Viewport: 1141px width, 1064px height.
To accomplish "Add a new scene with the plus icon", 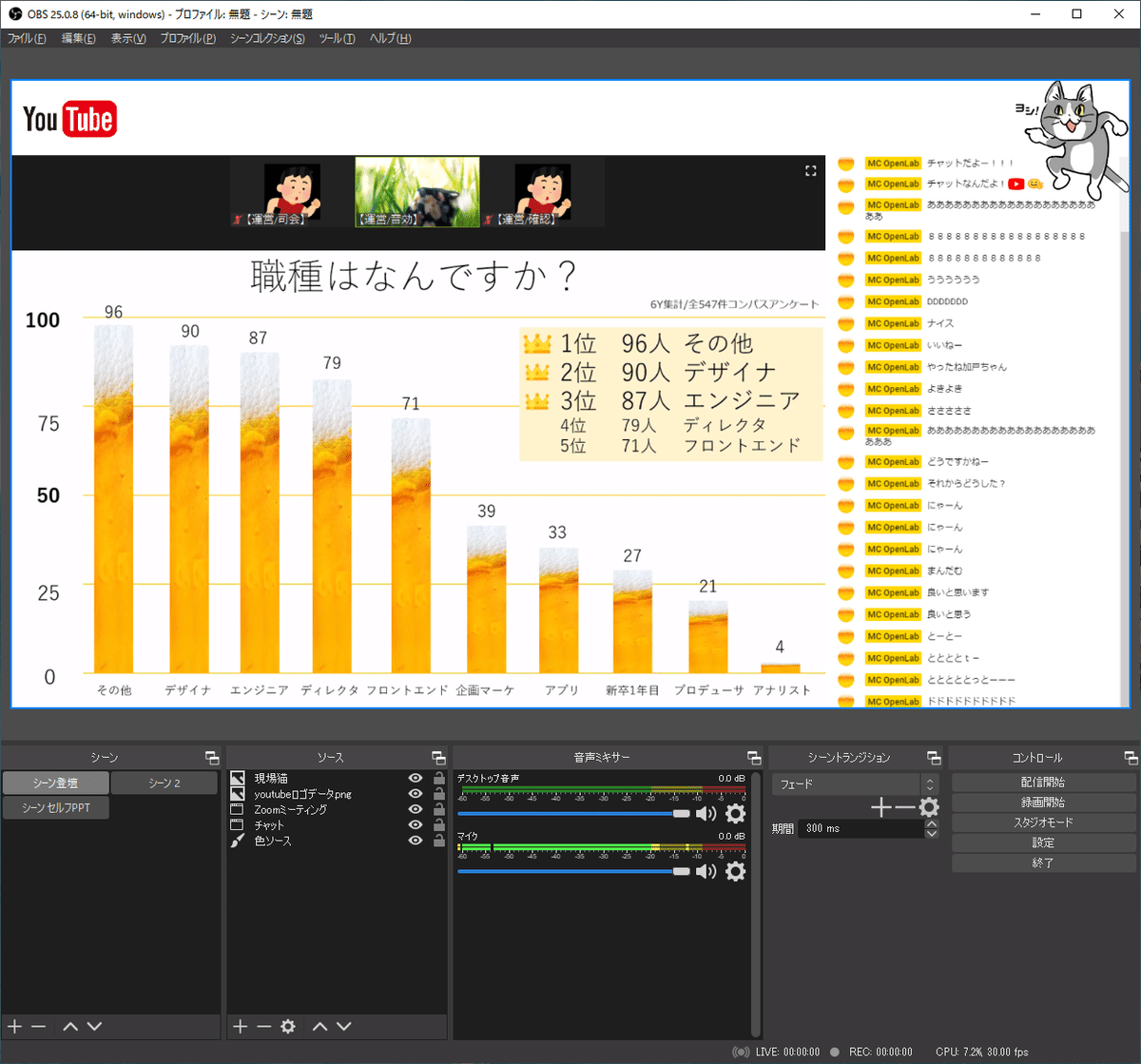I will point(14,1027).
